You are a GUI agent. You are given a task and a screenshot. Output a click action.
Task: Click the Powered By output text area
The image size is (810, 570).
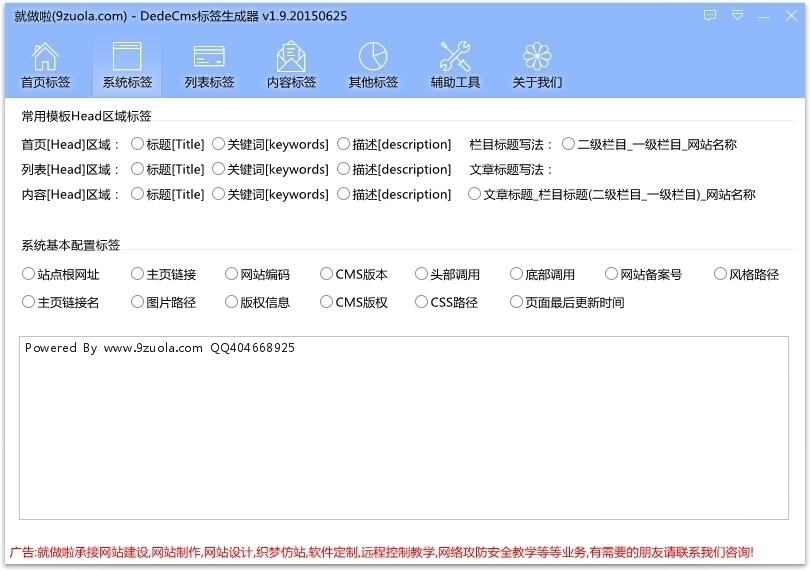[404, 428]
